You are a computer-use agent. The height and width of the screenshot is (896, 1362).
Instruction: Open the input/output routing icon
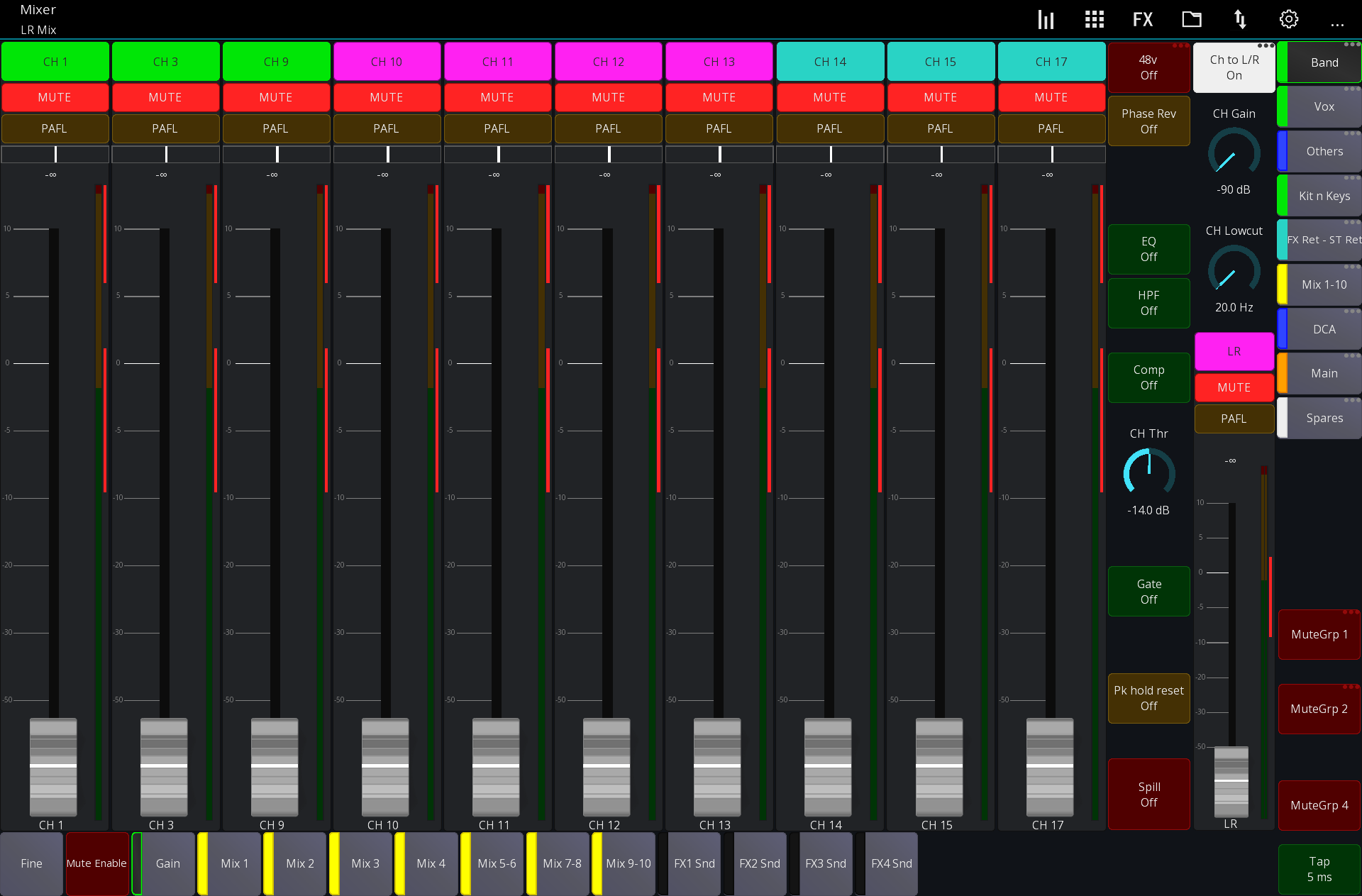1240,19
